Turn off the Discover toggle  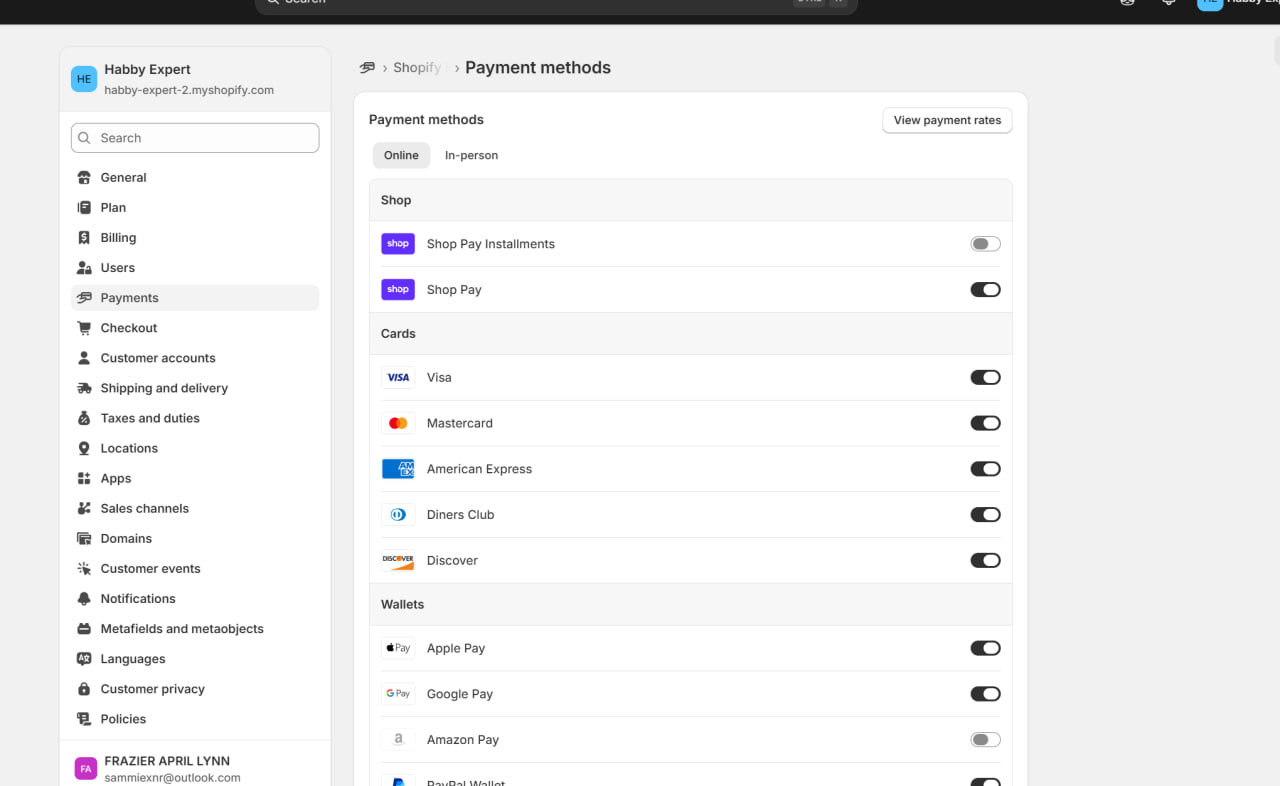coord(985,561)
